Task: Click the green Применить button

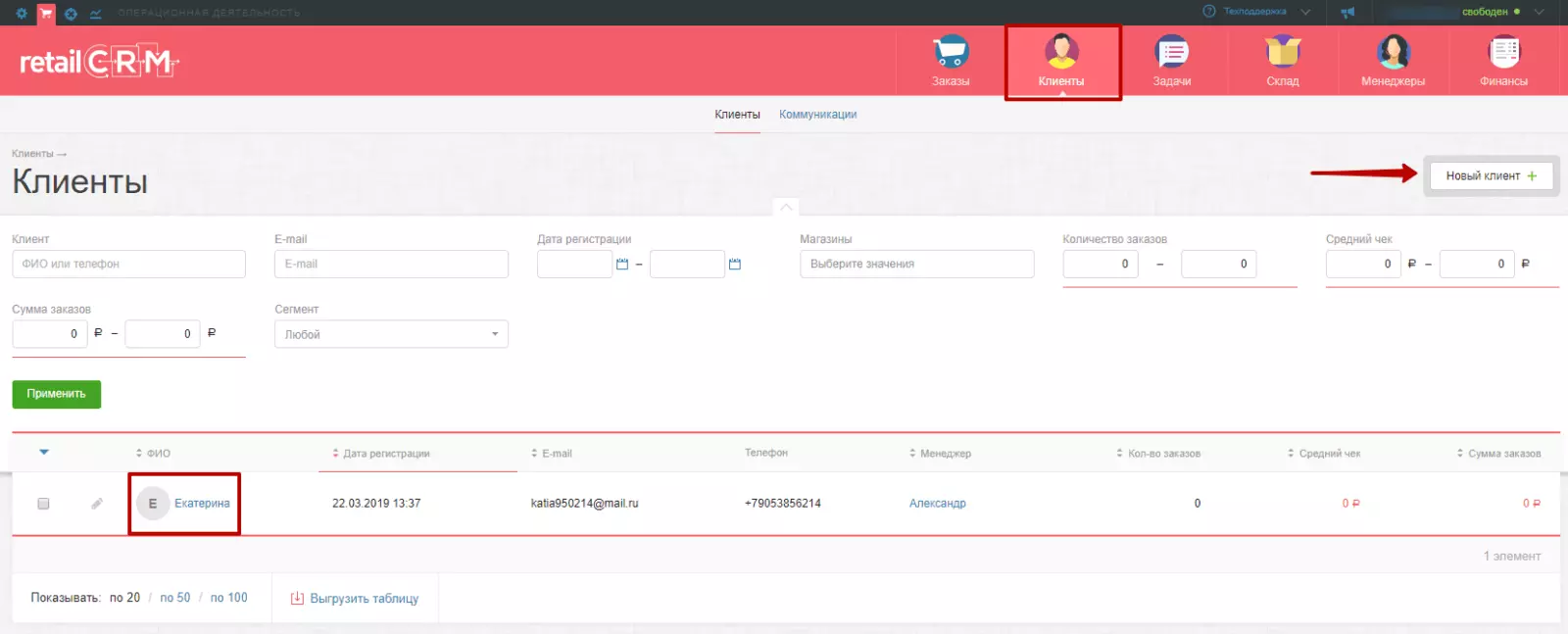Action: (56, 394)
